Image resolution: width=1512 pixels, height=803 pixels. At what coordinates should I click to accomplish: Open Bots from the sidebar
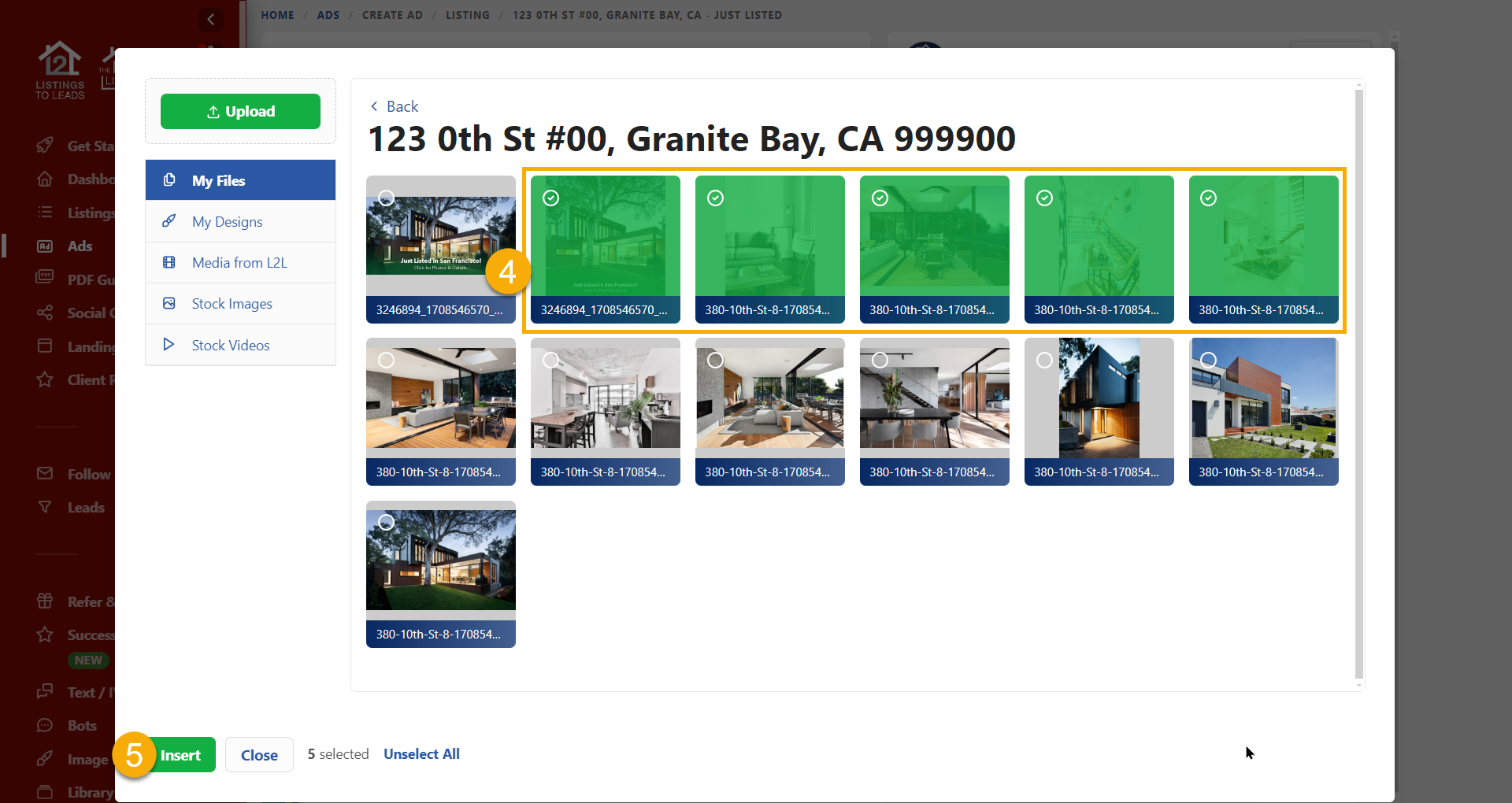[46, 725]
